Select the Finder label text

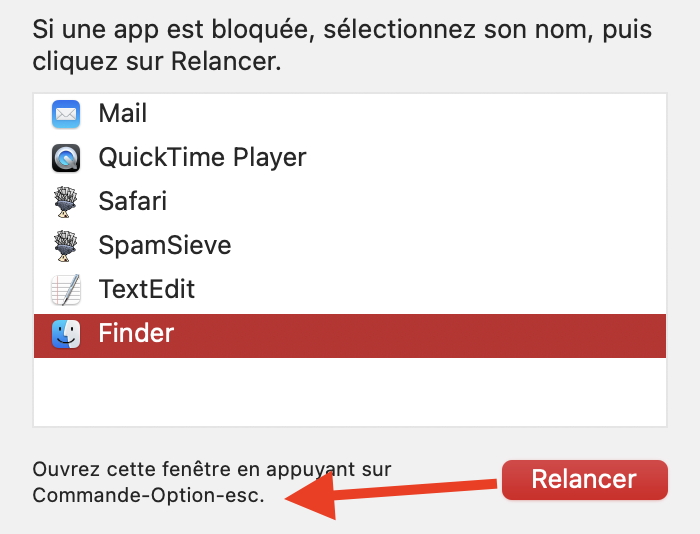tap(136, 334)
